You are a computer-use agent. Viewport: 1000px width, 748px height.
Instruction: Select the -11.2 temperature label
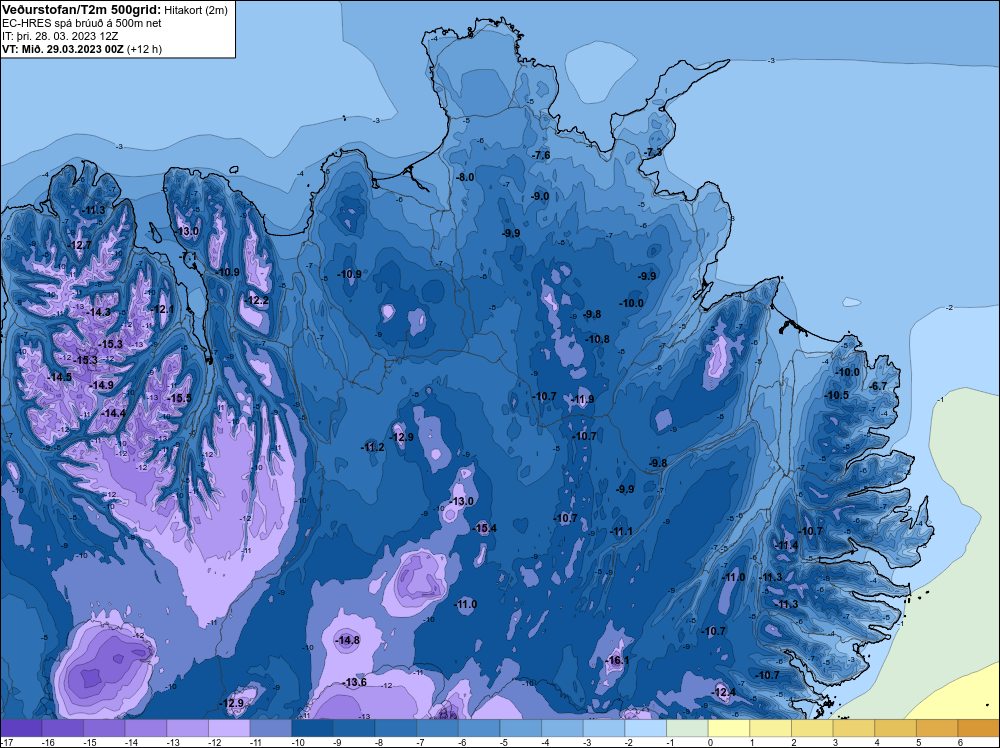pos(373,447)
